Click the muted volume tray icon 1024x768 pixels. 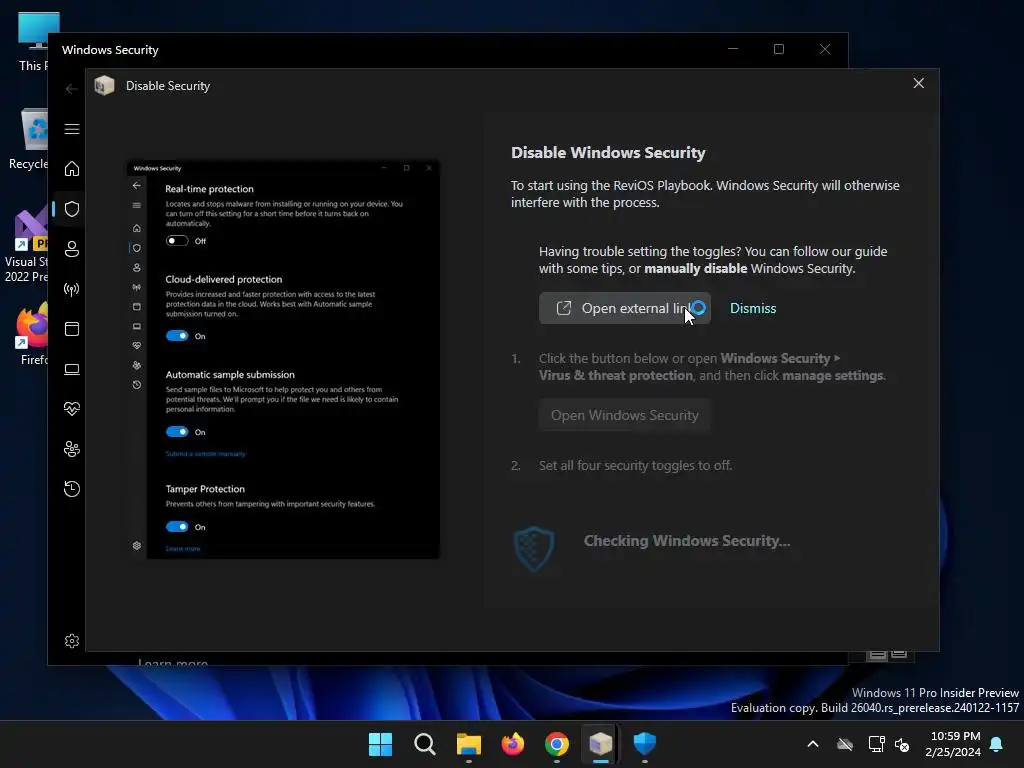pos(902,744)
